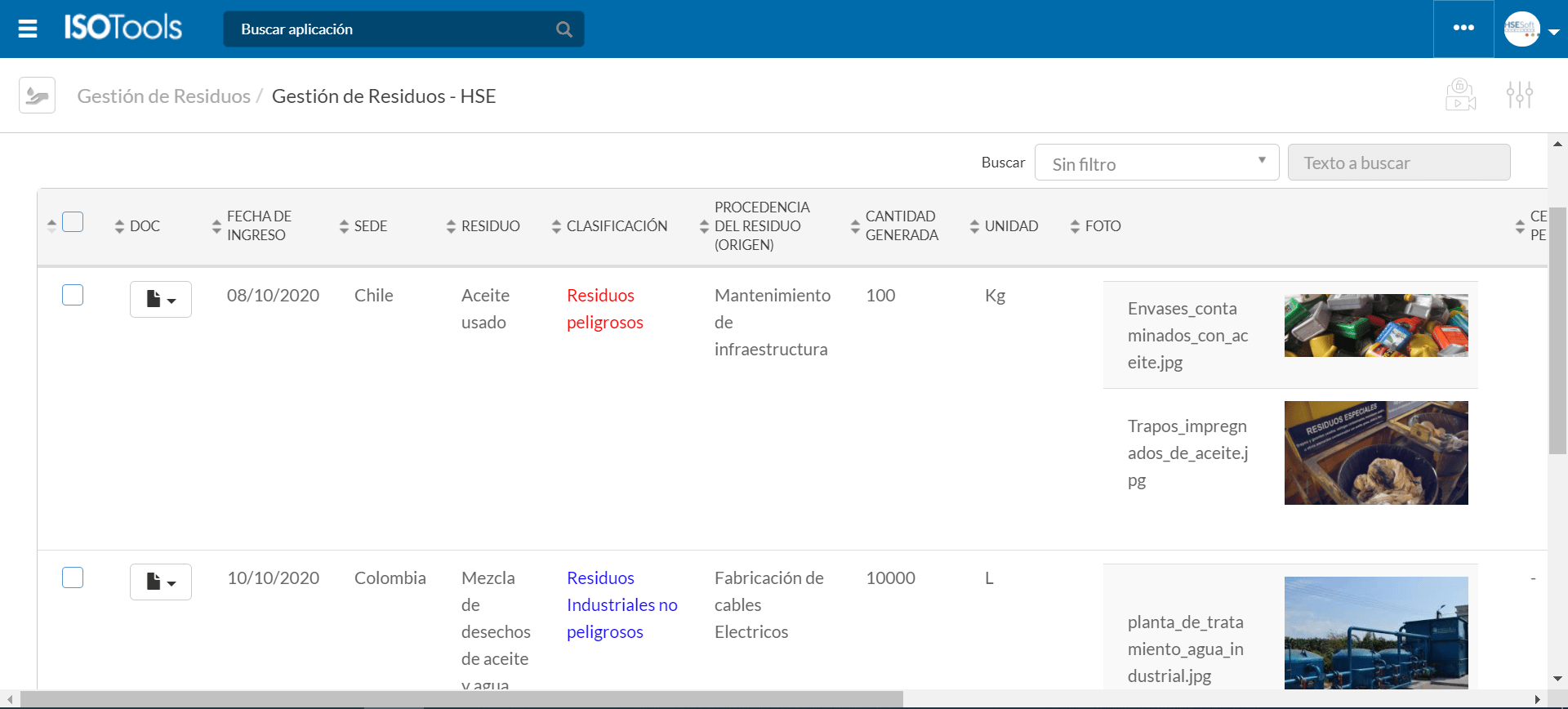The image size is (1568, 709).
Task: Open planta_de_tratamiento_agua_industrial.jpg file name
Action: click(x=1186, y=649)
